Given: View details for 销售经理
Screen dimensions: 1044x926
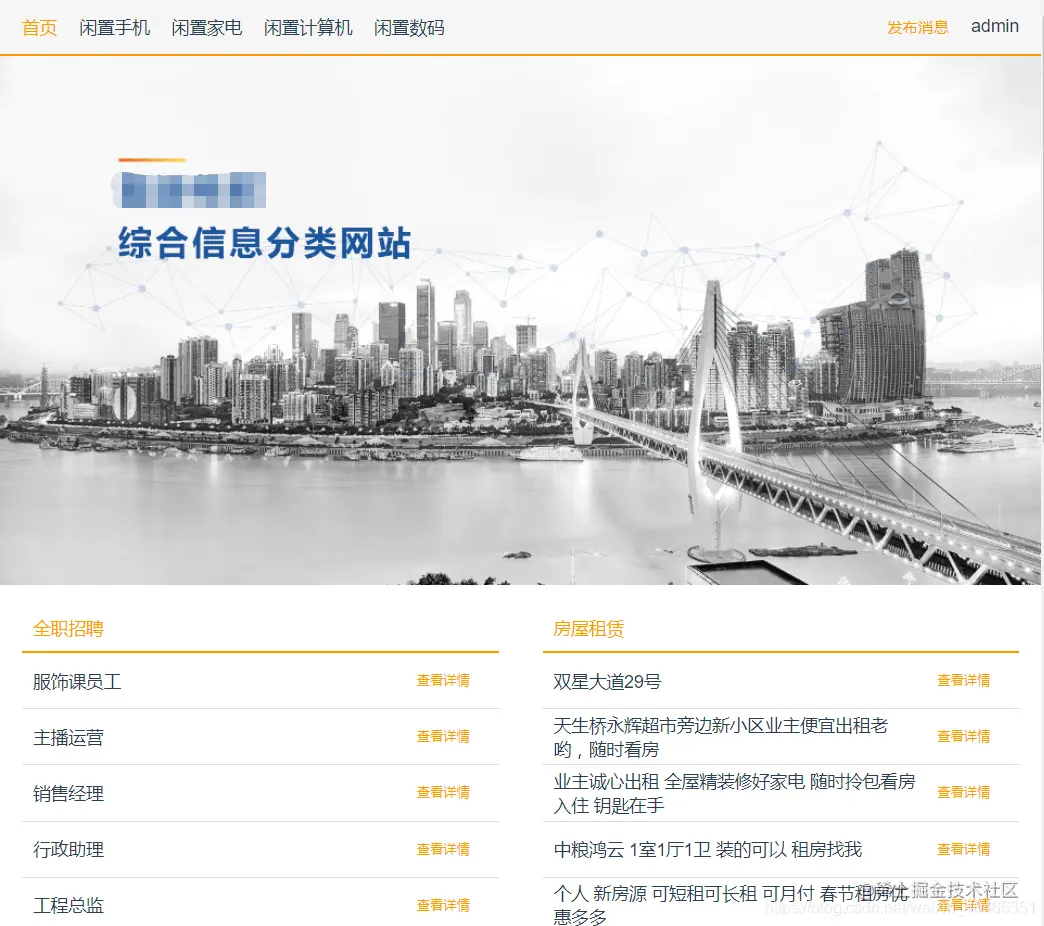Looking at the screenshot, I should pyautogui.click(x=443, y=792).
